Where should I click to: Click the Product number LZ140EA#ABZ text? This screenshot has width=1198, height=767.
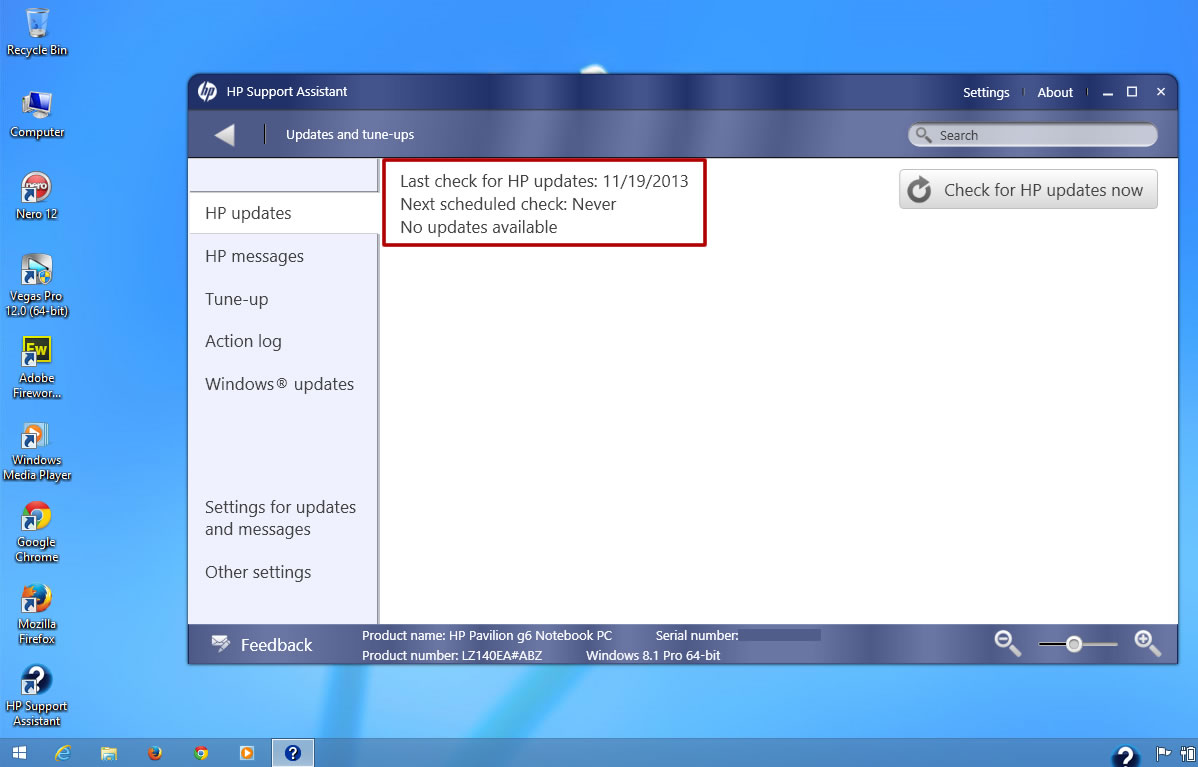452,655
